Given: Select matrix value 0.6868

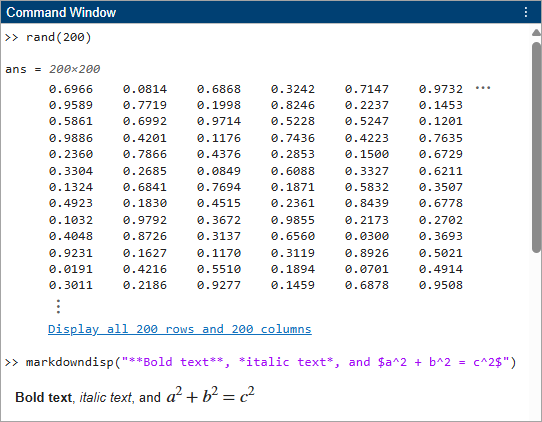Looking at the screenshot, I should tap(219, 89).
